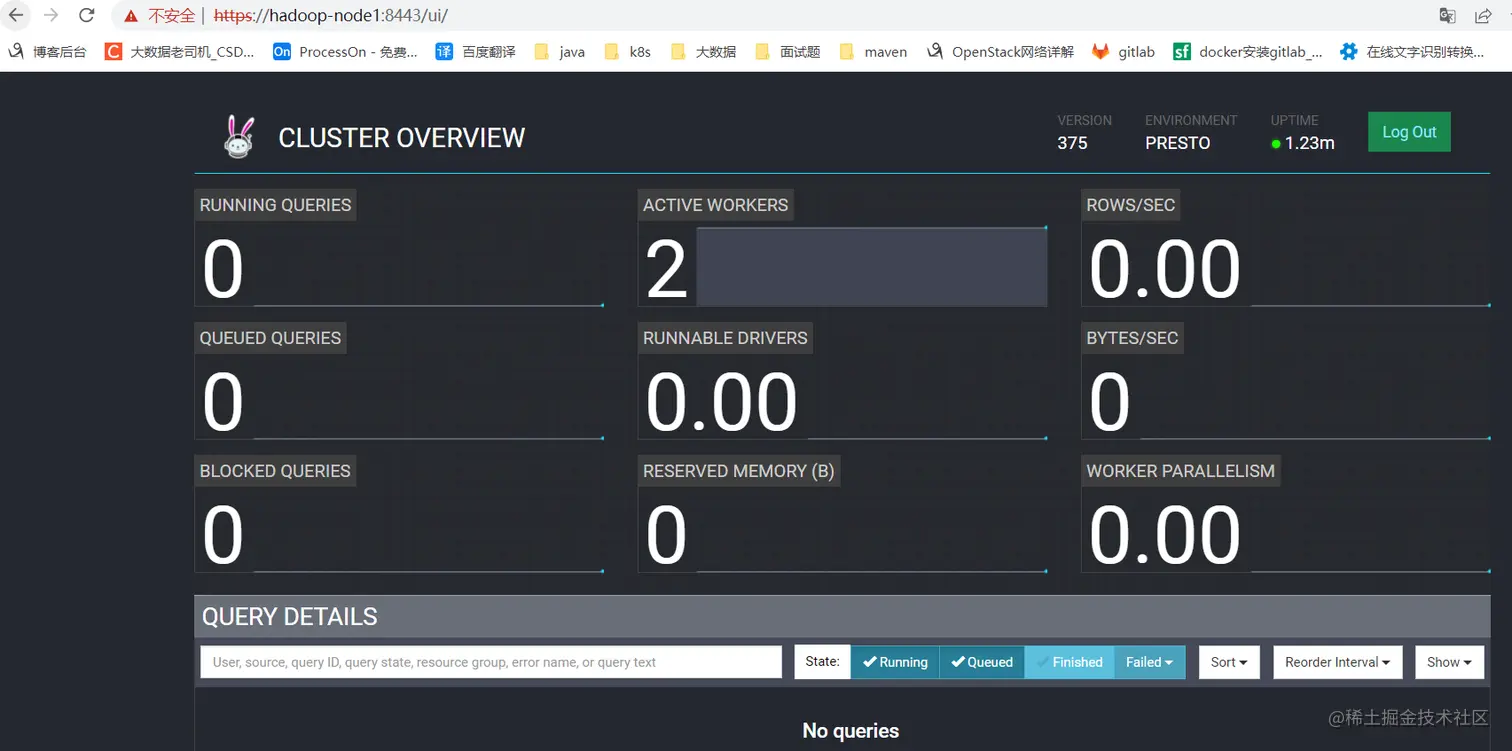This screenshot has width=1512, height=751.
Task: Click the version value 375
Action: [x=1072, y=143]
